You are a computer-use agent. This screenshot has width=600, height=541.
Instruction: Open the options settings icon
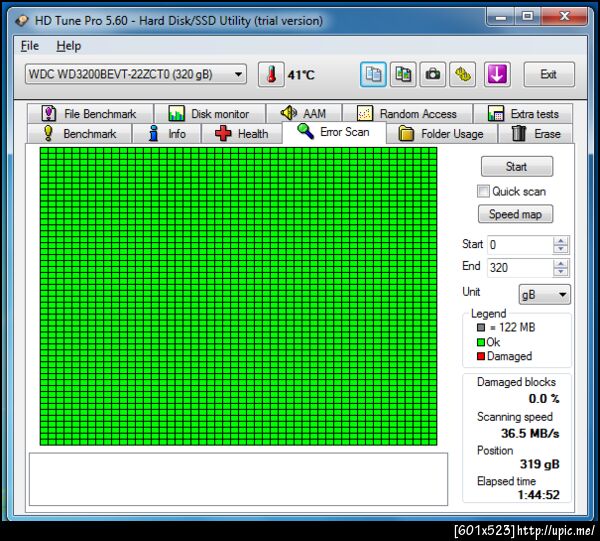(x=463, y=74)
